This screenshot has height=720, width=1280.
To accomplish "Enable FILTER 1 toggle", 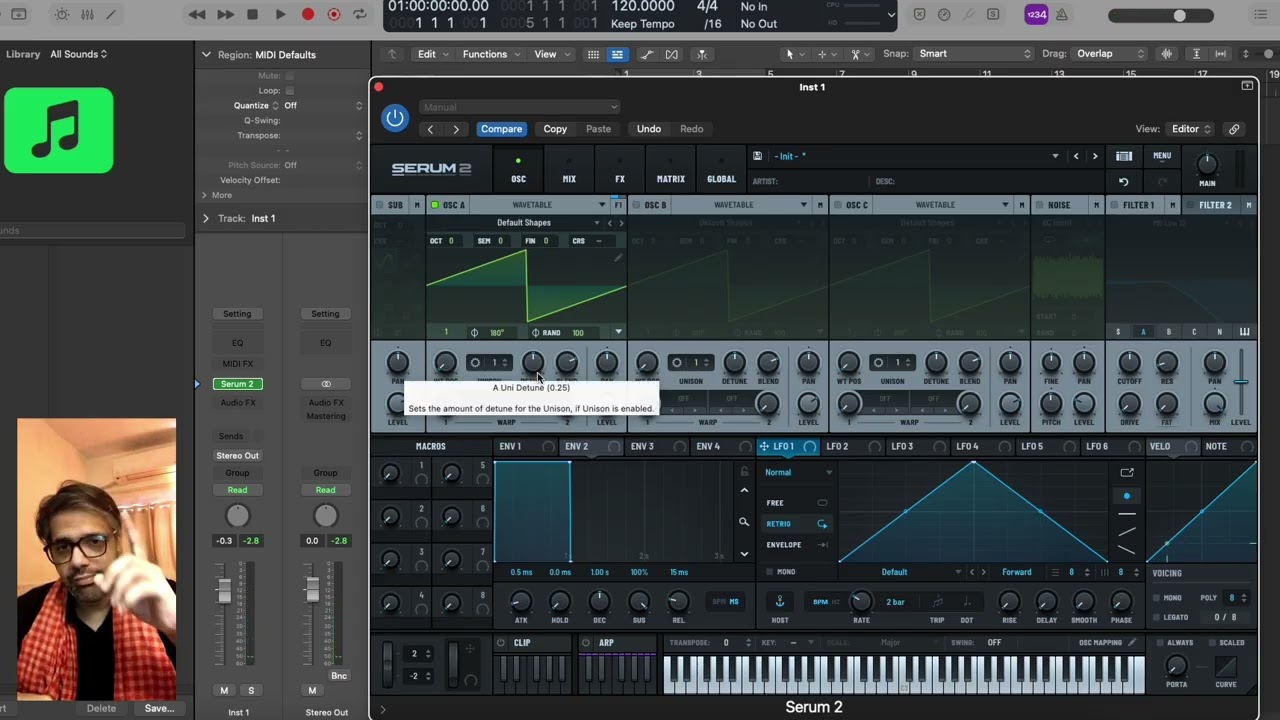I will point(1115,205).
